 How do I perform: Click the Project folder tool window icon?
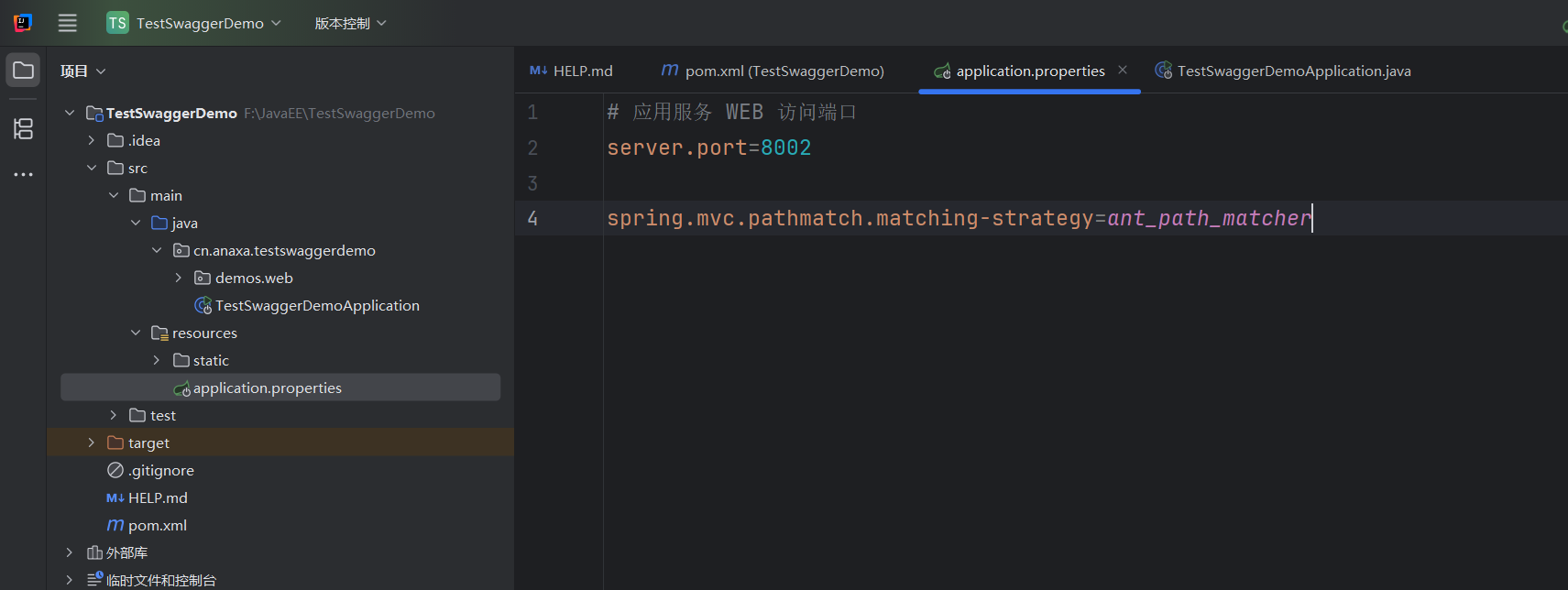pyautogui.click(x=24, y=71)
